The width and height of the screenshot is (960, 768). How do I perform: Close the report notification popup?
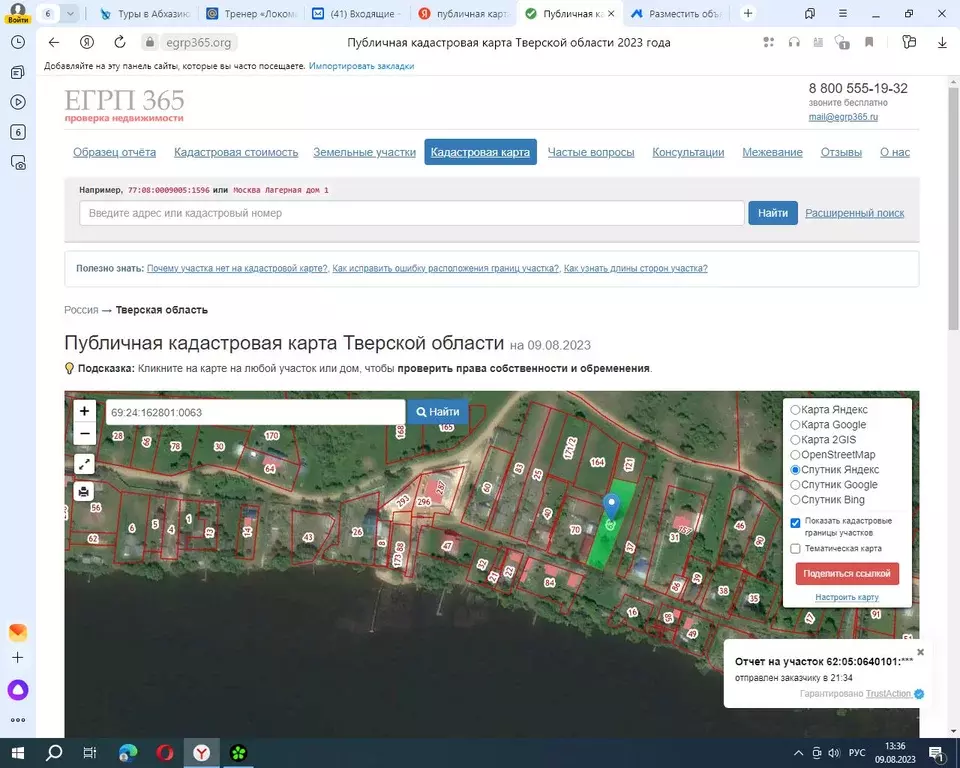[x=921, y=652]
